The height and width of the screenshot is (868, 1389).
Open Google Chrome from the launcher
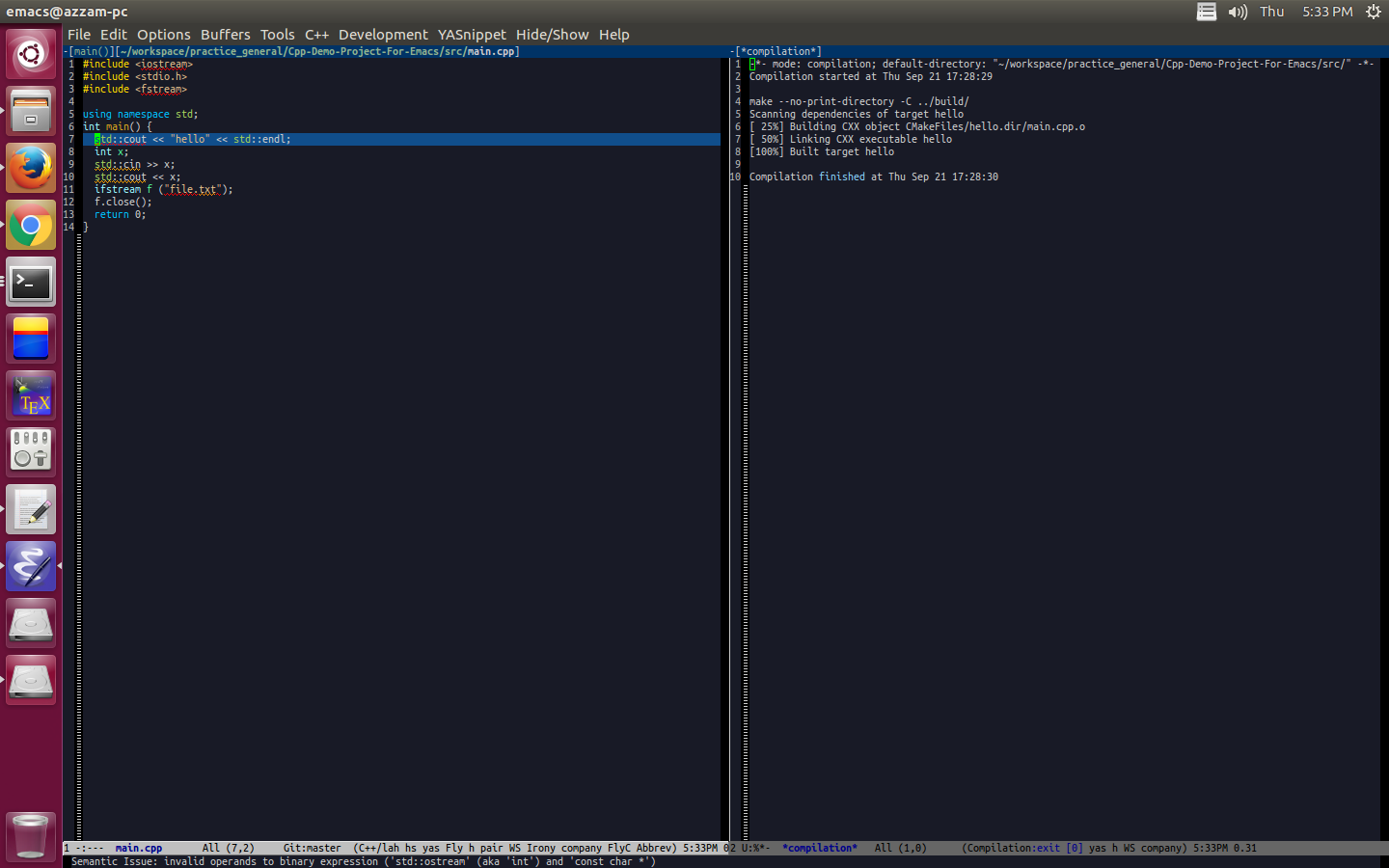(31, 226)
